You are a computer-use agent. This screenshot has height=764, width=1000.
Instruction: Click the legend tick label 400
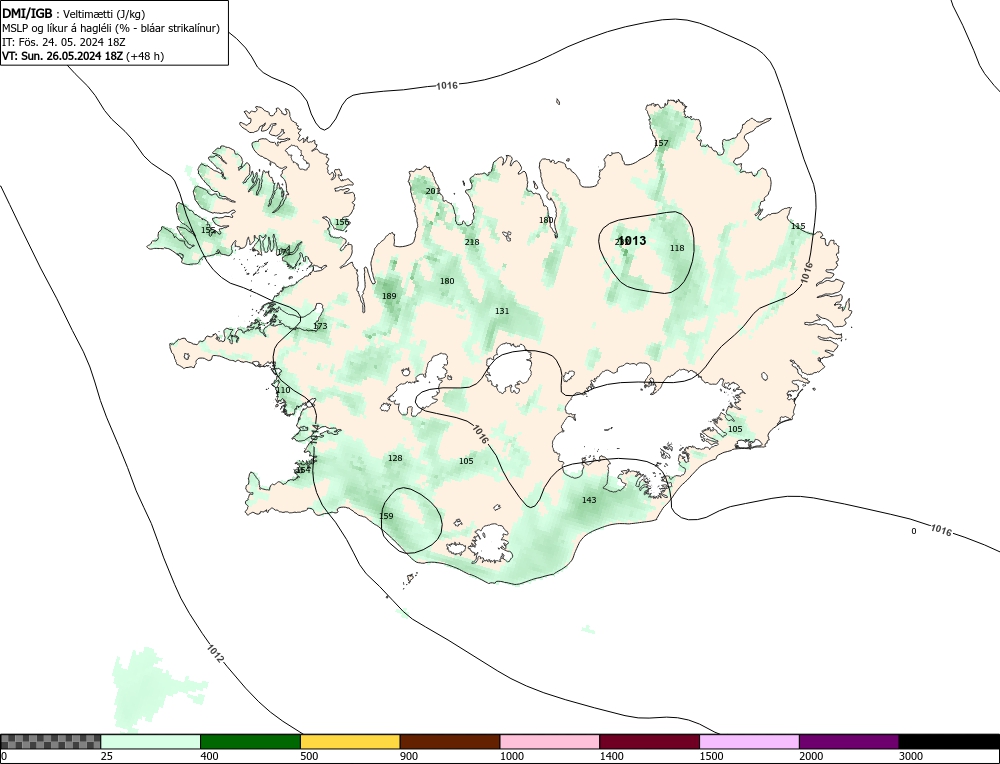coord(209,756)
